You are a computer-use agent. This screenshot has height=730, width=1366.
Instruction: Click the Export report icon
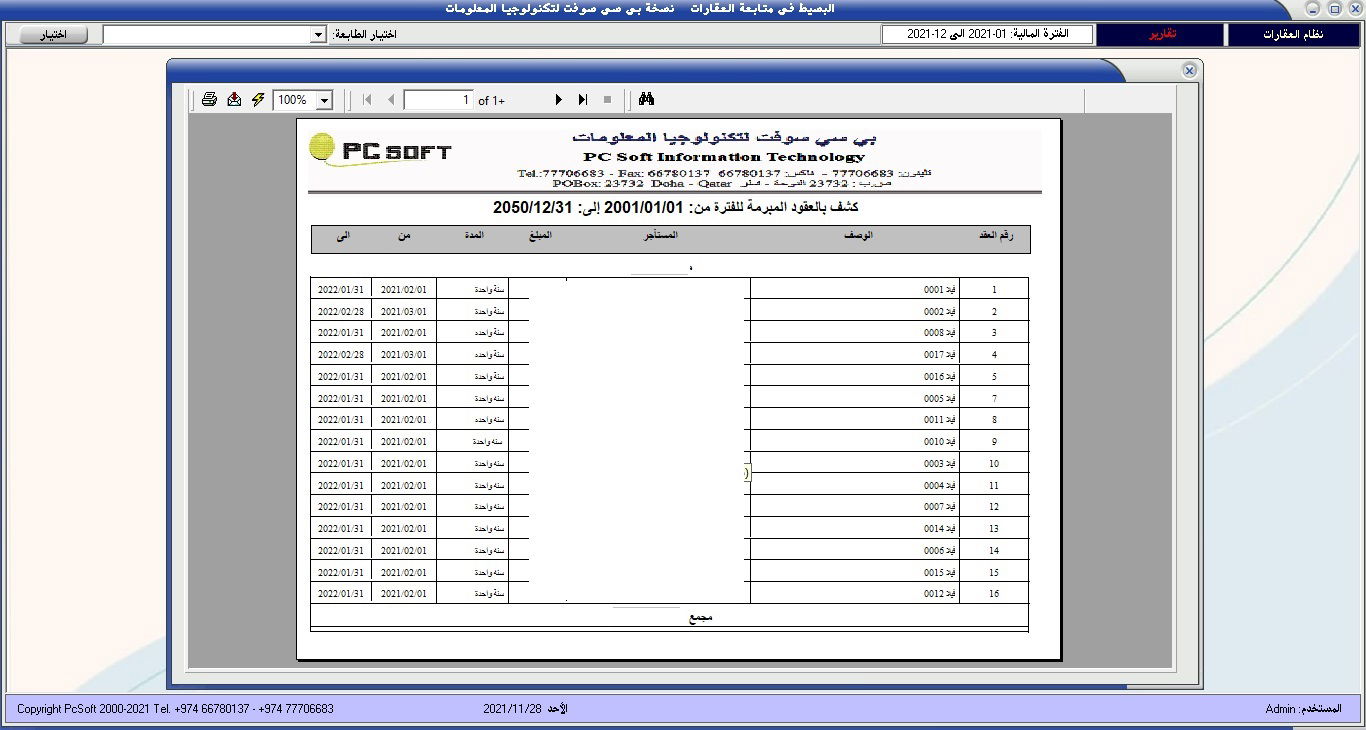click(234, 99)
